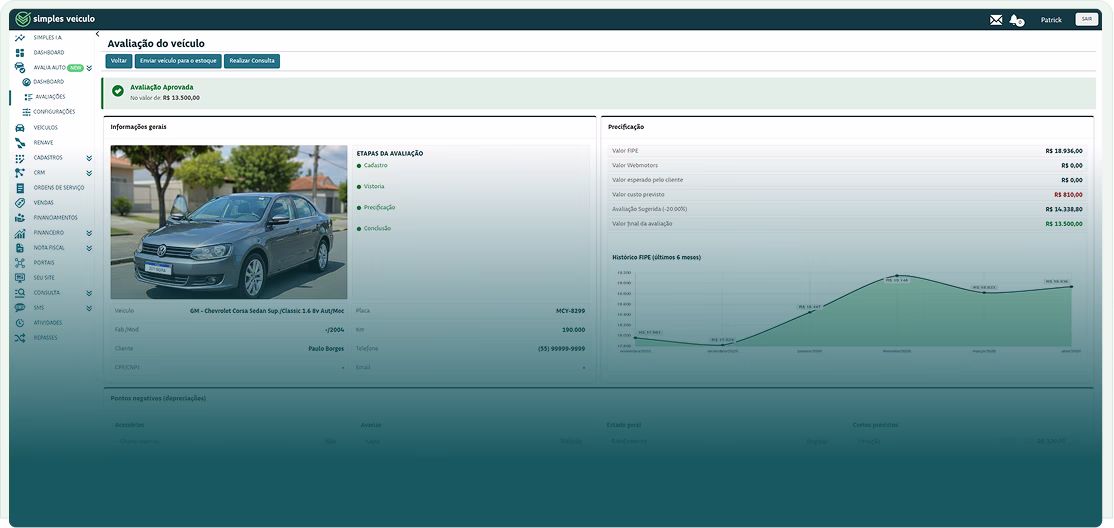Click the Seu Site monitor icon

click(x=20, y=278)
